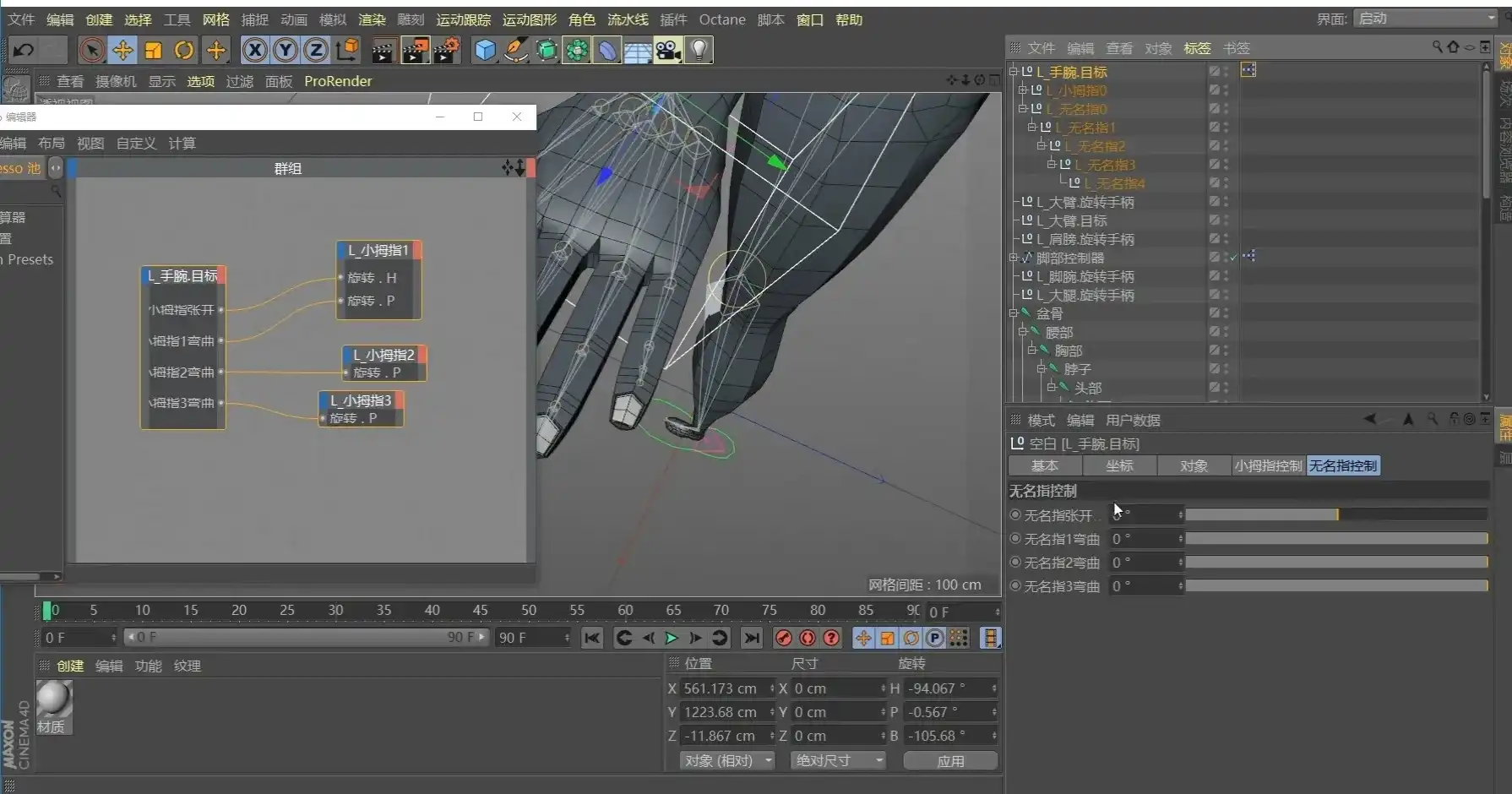
Task: Lock the X axis in the toolbar
Action: point(254,50)
